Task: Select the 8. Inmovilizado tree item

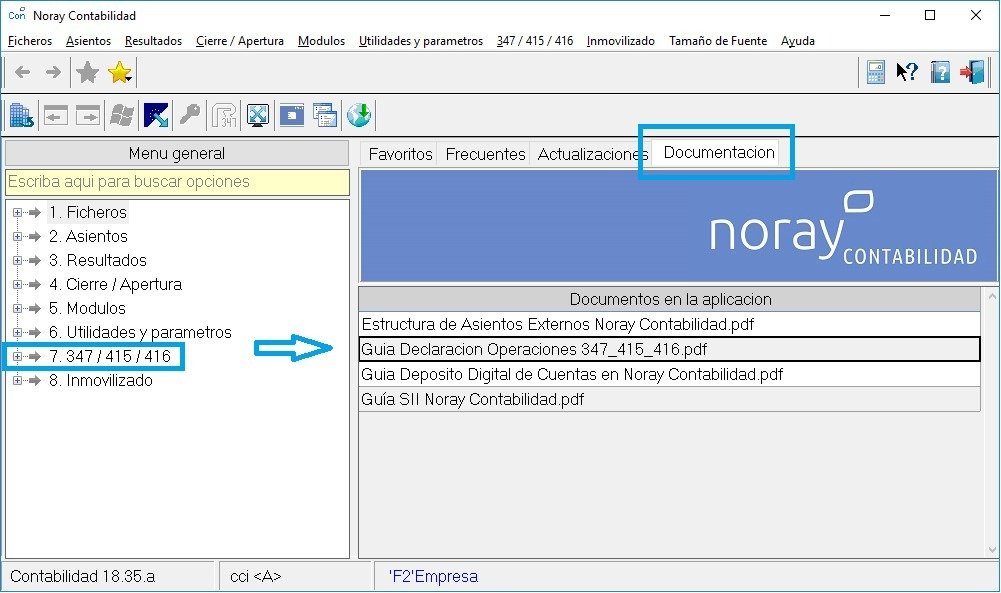Action: [x=101, y=380]
